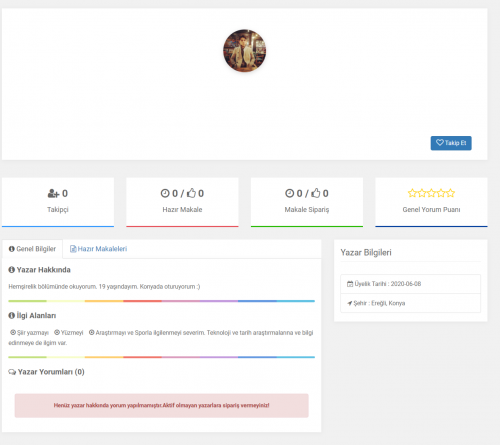
Task: Click the thumbs-up icon in Makale Sipariş card
Action: click(316, 193)
